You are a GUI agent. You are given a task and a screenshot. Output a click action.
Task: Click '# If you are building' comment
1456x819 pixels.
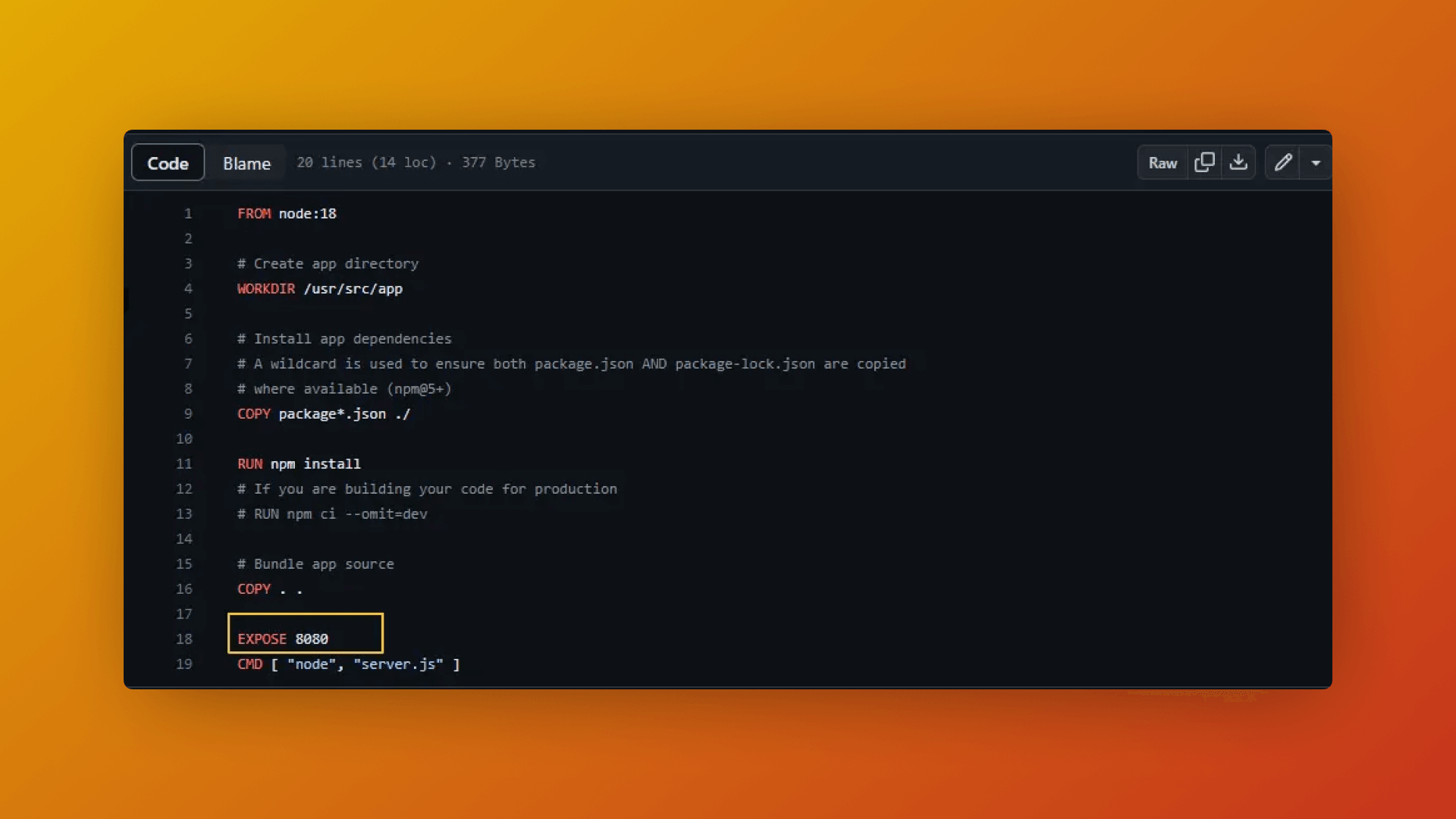427,489
